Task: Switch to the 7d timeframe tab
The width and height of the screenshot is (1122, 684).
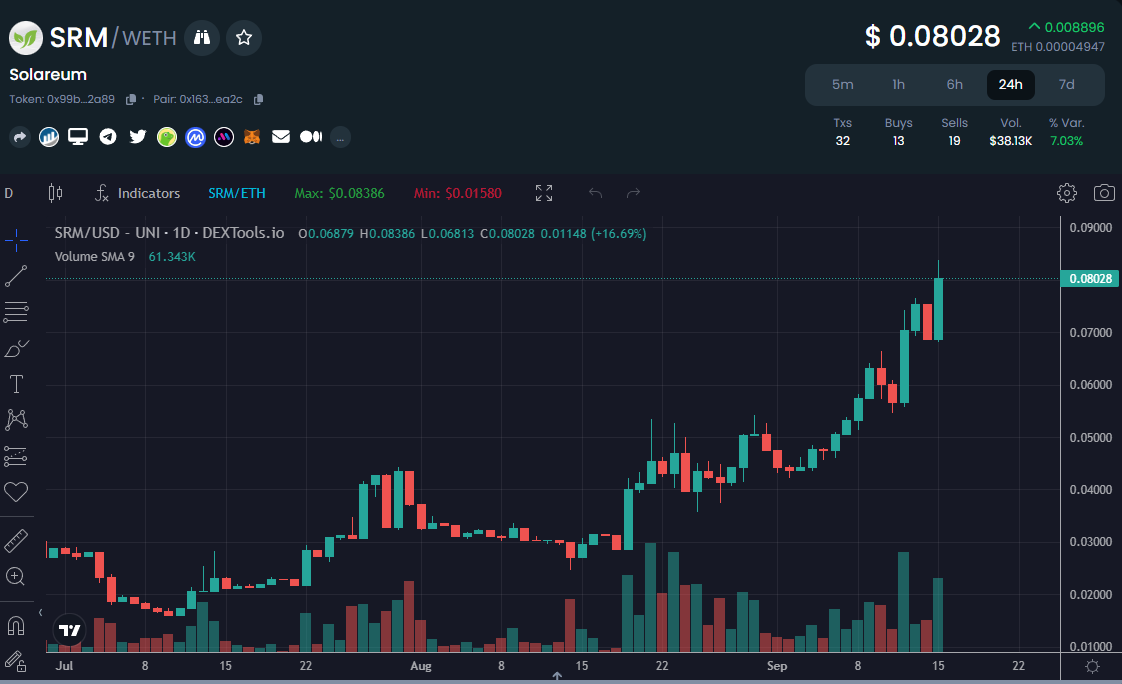Action: (x=1066, y=85)
